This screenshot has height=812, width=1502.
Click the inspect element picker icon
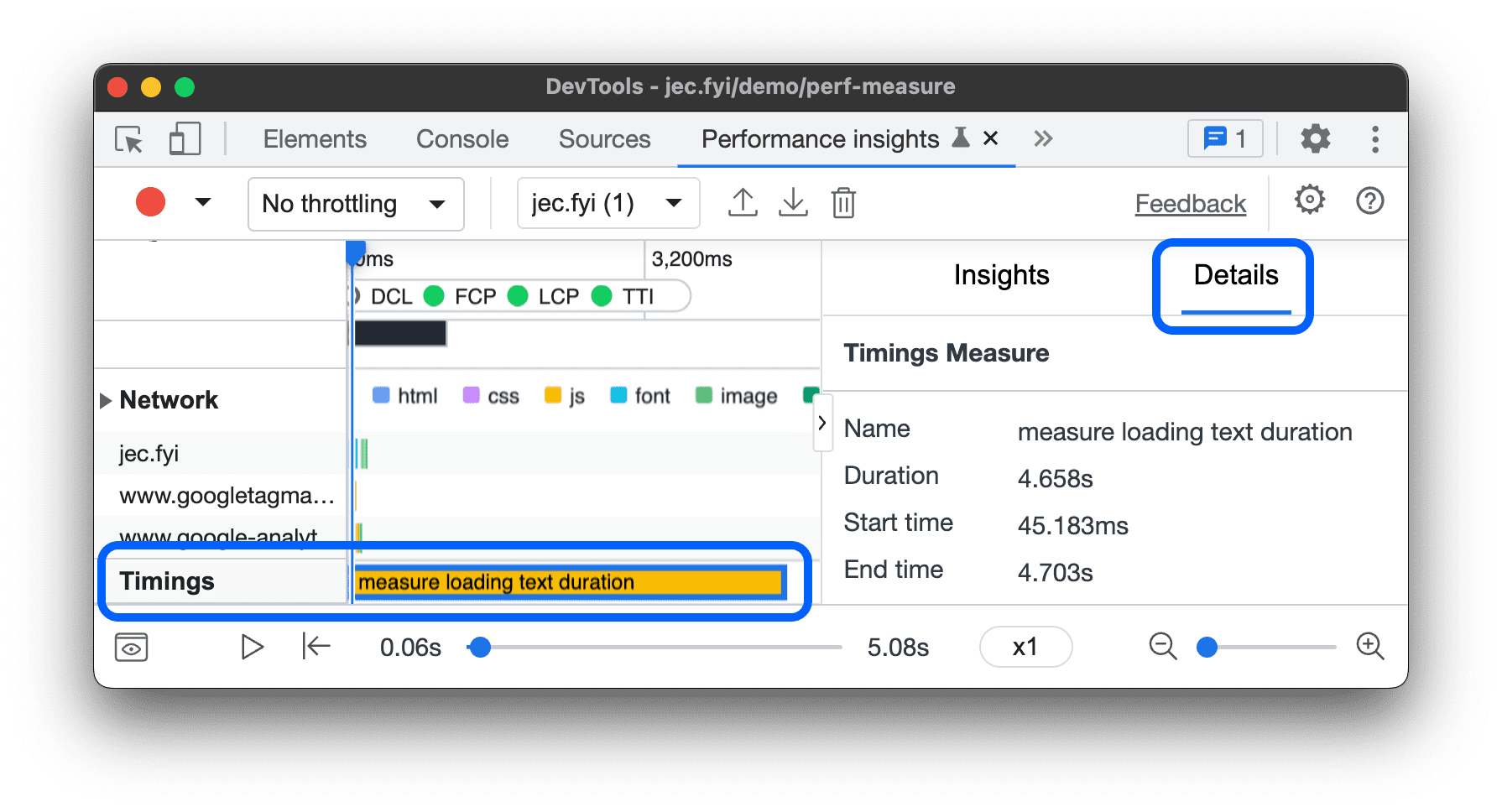point(129,139)
